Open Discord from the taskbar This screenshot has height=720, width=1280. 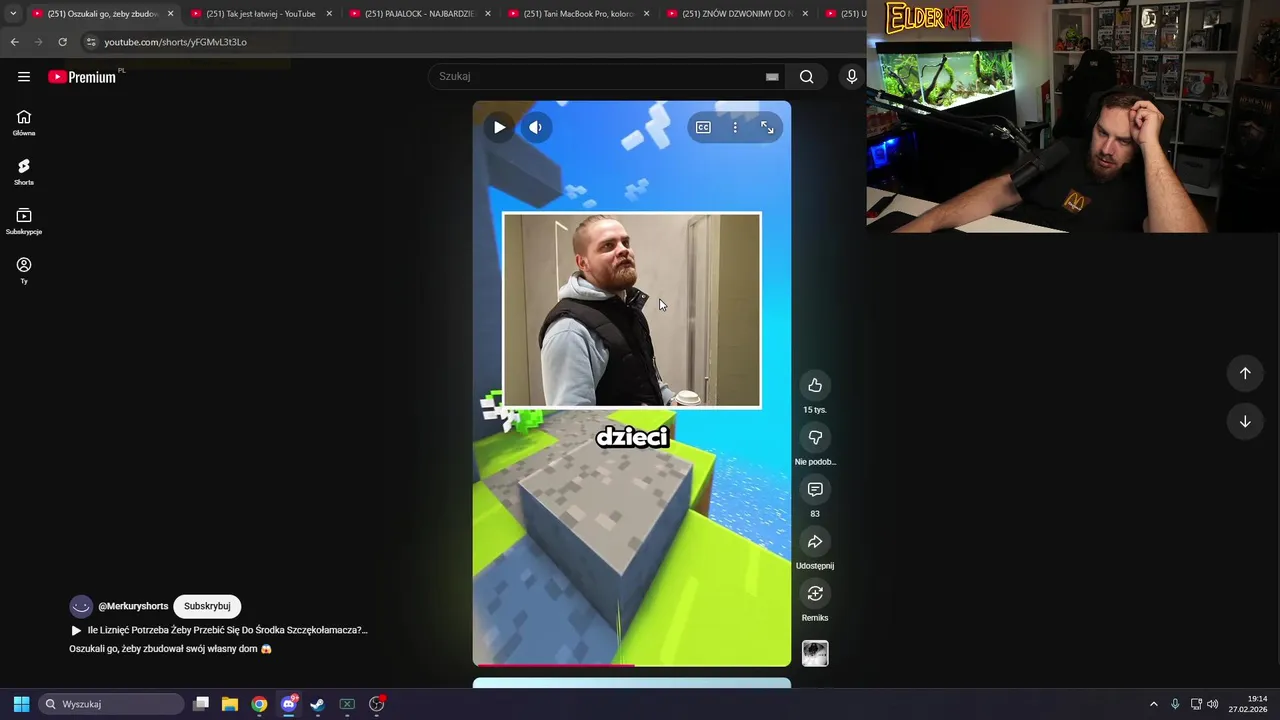289,704
